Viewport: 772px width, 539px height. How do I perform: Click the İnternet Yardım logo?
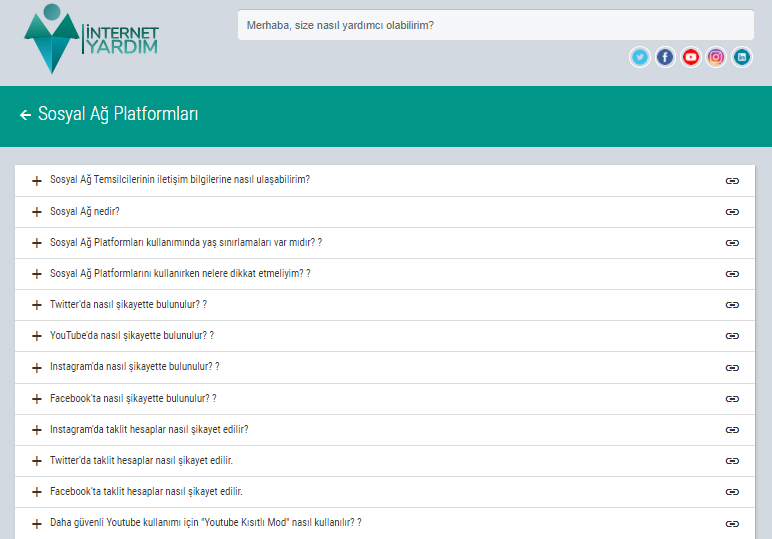tap(91, 39)
